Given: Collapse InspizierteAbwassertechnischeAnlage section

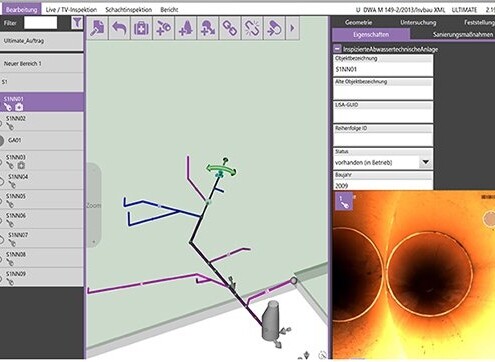Looking at the screenshot, I should (x=337, y=49).
